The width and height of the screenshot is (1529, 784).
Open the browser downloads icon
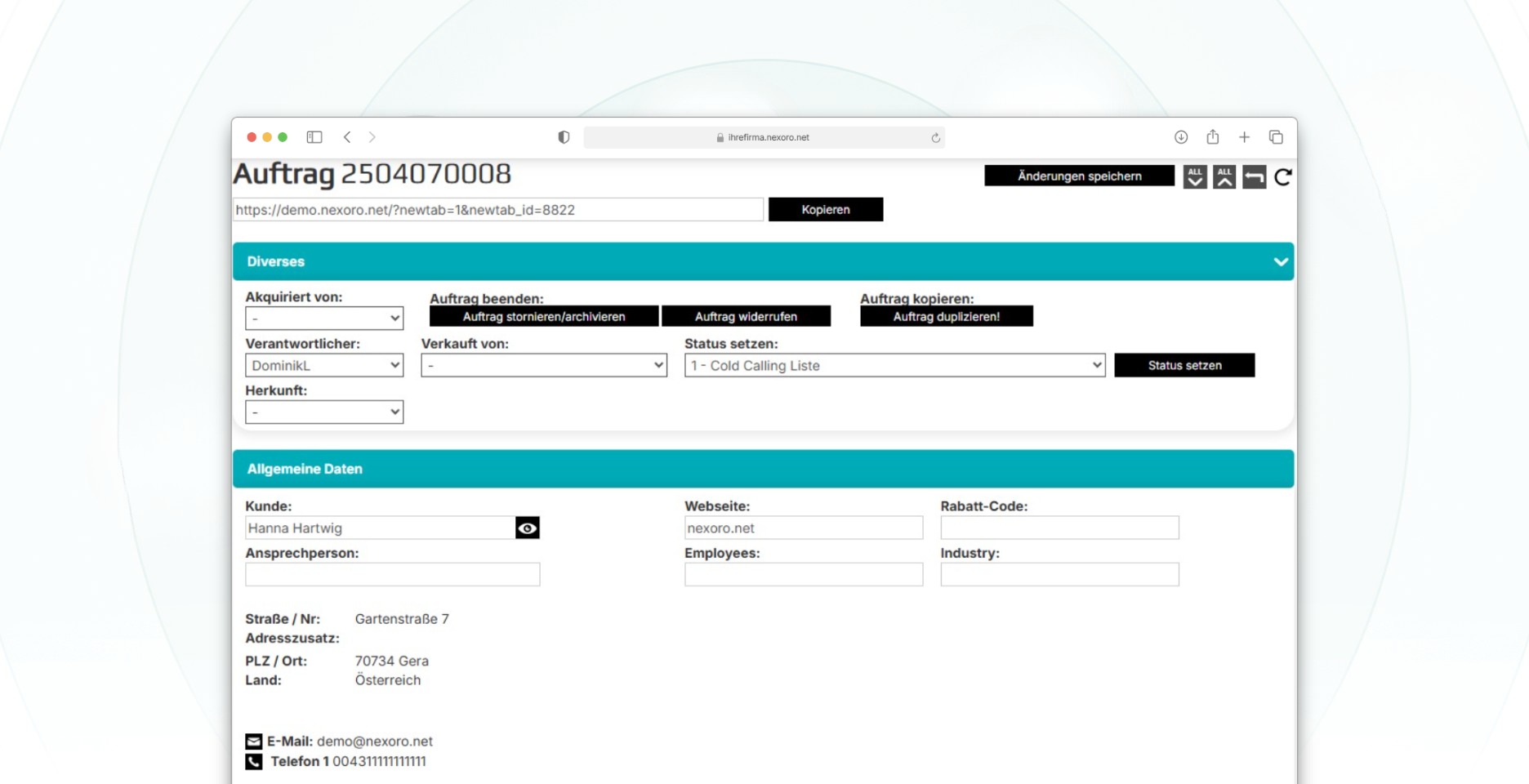pos(1181,137)
